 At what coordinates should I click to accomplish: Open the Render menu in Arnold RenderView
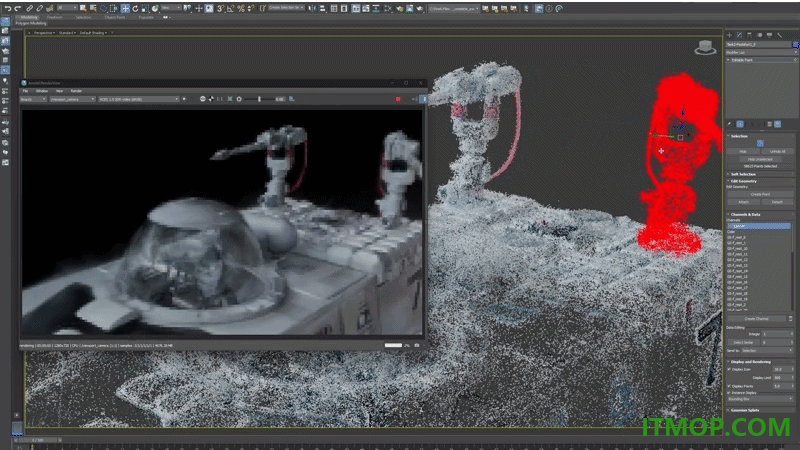tap(76, 91)
